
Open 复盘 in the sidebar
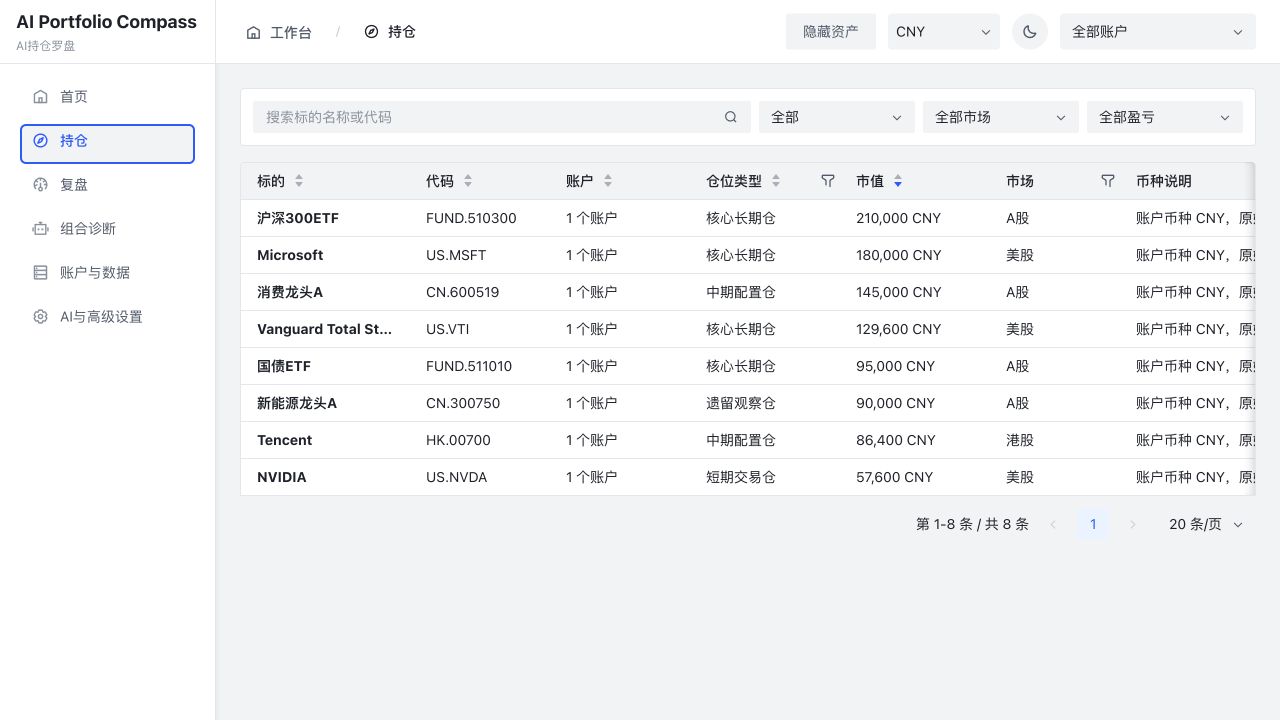(107, 185)
